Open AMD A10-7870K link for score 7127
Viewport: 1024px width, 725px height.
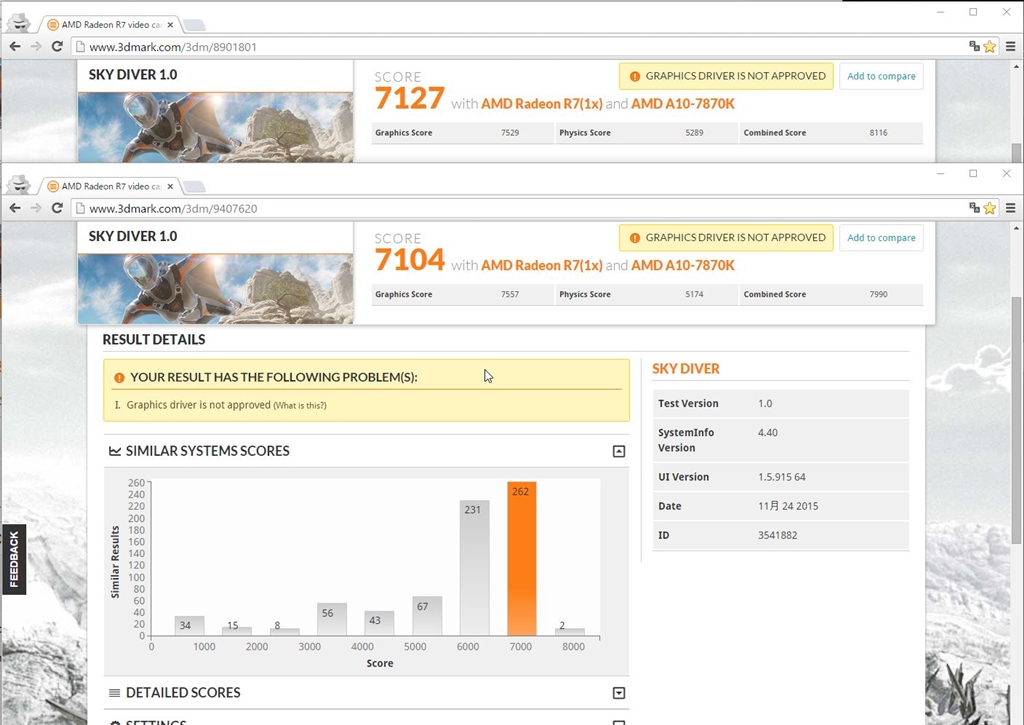coord(682,103)
